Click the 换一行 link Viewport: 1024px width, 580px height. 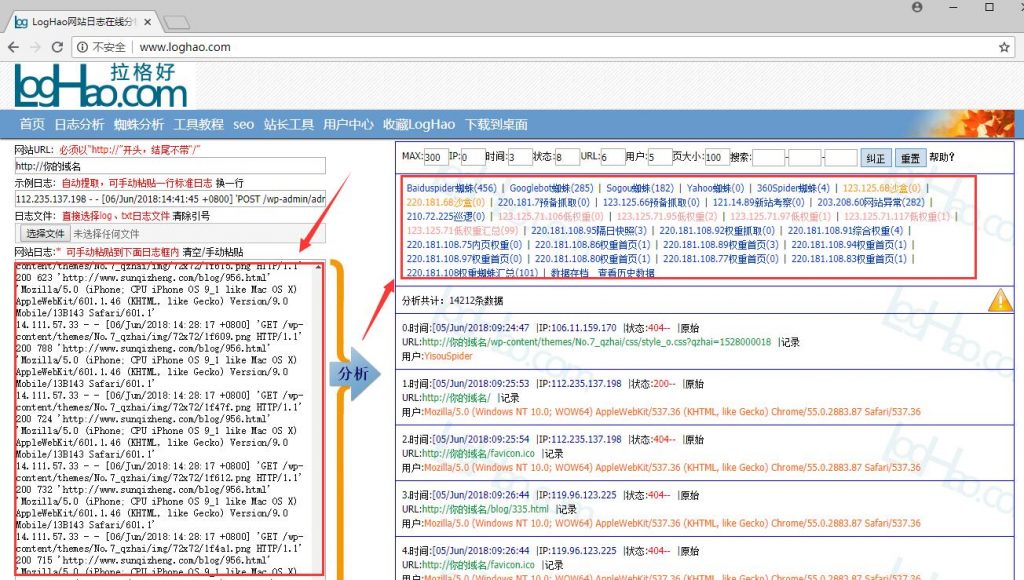pyautogui.click(x=229, y=183)
